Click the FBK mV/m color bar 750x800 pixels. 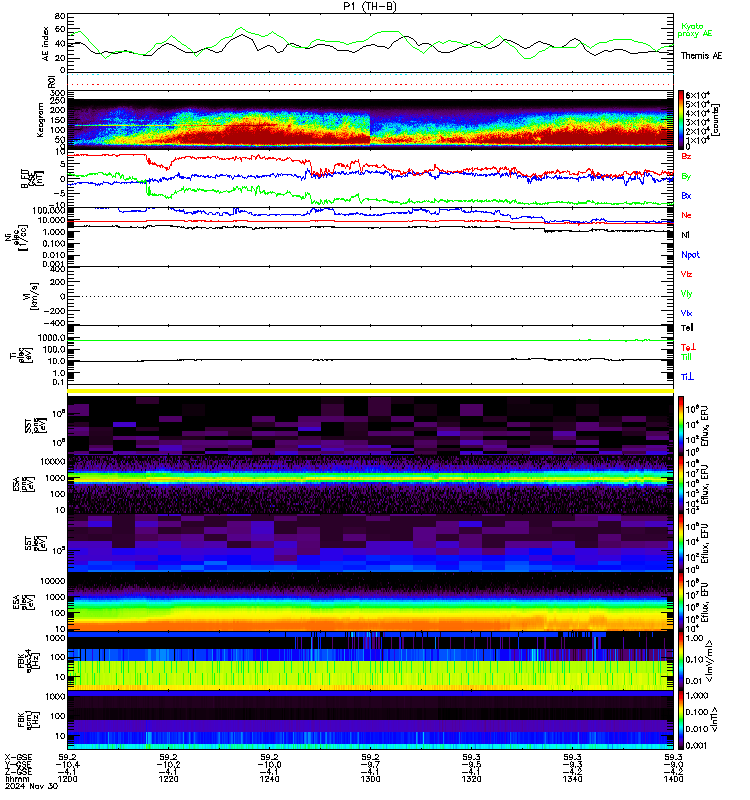(681, 661)
